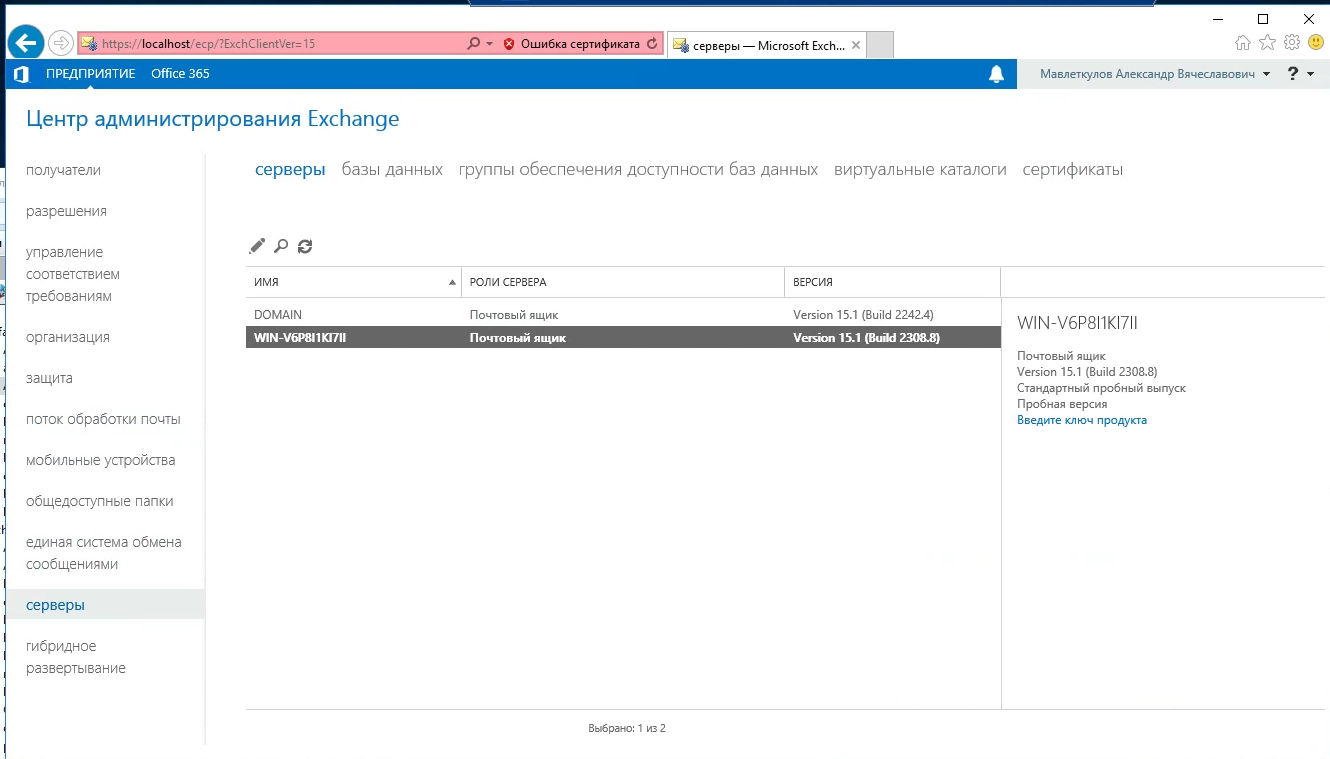Switch to the сертификаты tab

pyautogui.click(x=1072, y=170)
